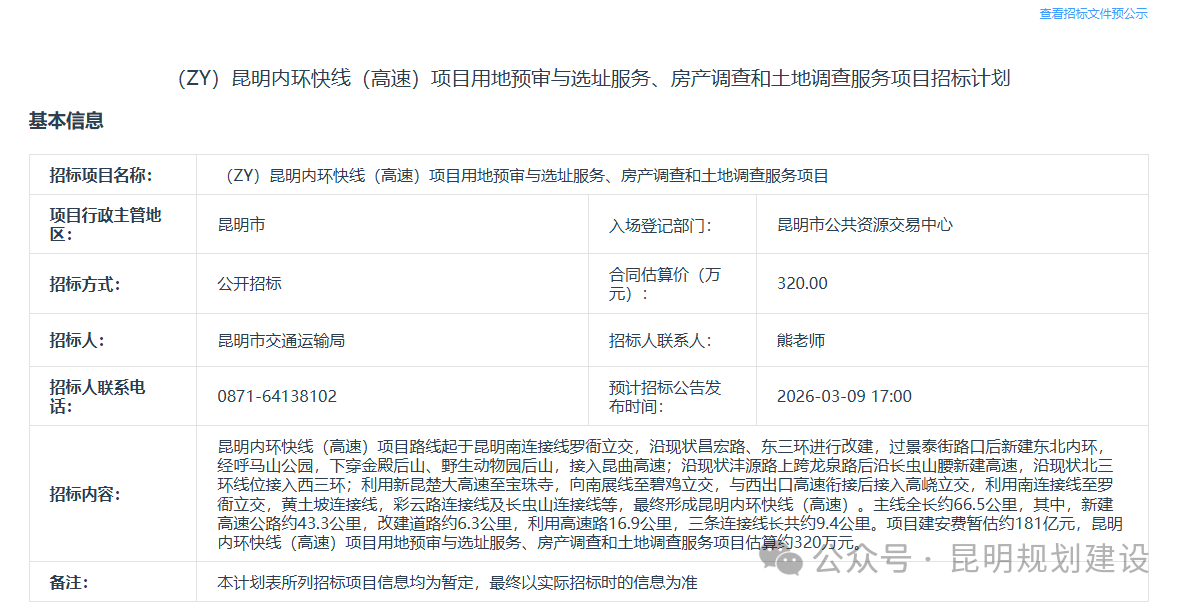Image resolution: width=1188 pixels, height=606 pixels.
Task: Click the 招标内容 description paragraph
Action: click(670, 494)
